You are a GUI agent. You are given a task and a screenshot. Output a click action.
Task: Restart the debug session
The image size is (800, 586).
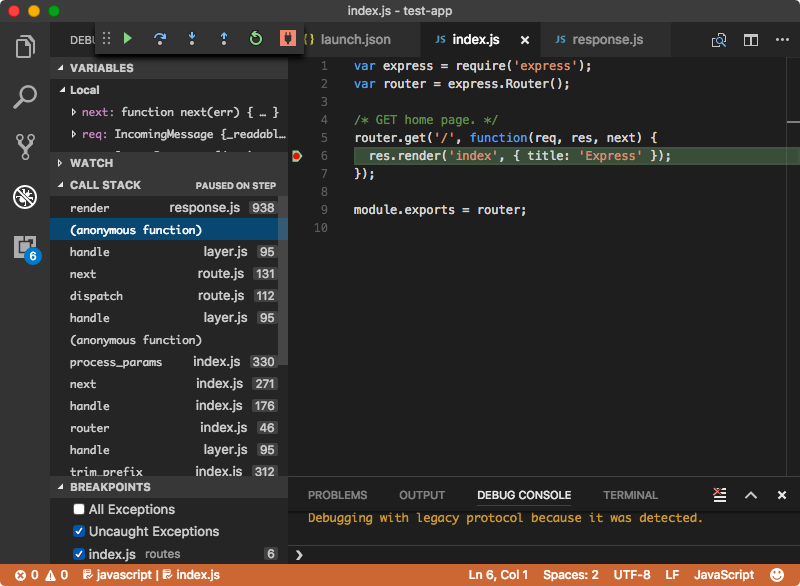click(256, 38)
